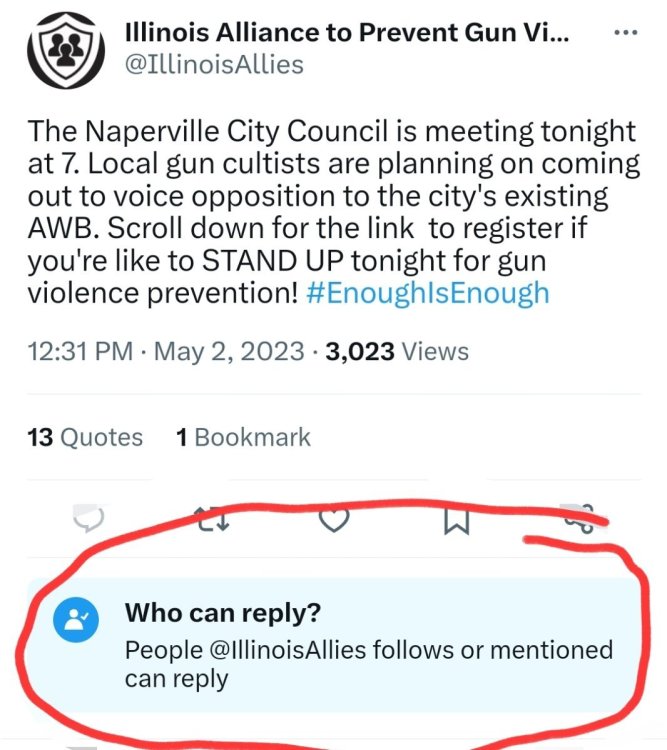Open @IllinoisAllies mention in reply notice
The height and width of the screenshot is (750, 667).
[x=288, y=650]
